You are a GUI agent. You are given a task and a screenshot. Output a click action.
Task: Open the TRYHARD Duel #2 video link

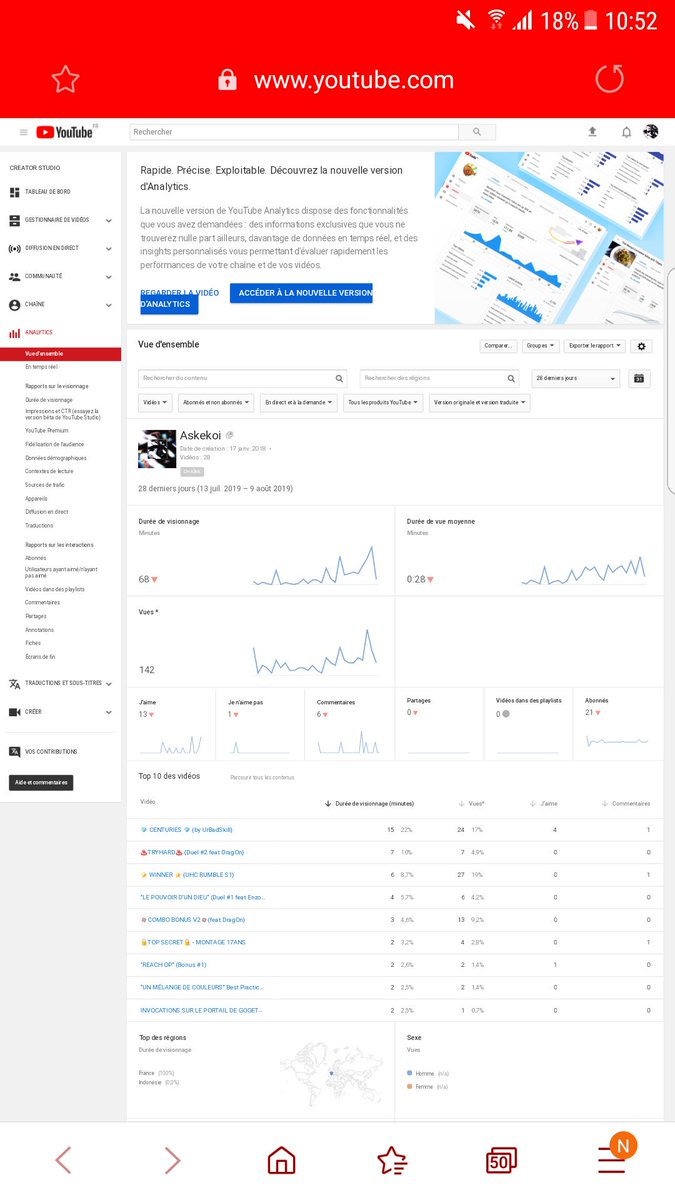192,852
